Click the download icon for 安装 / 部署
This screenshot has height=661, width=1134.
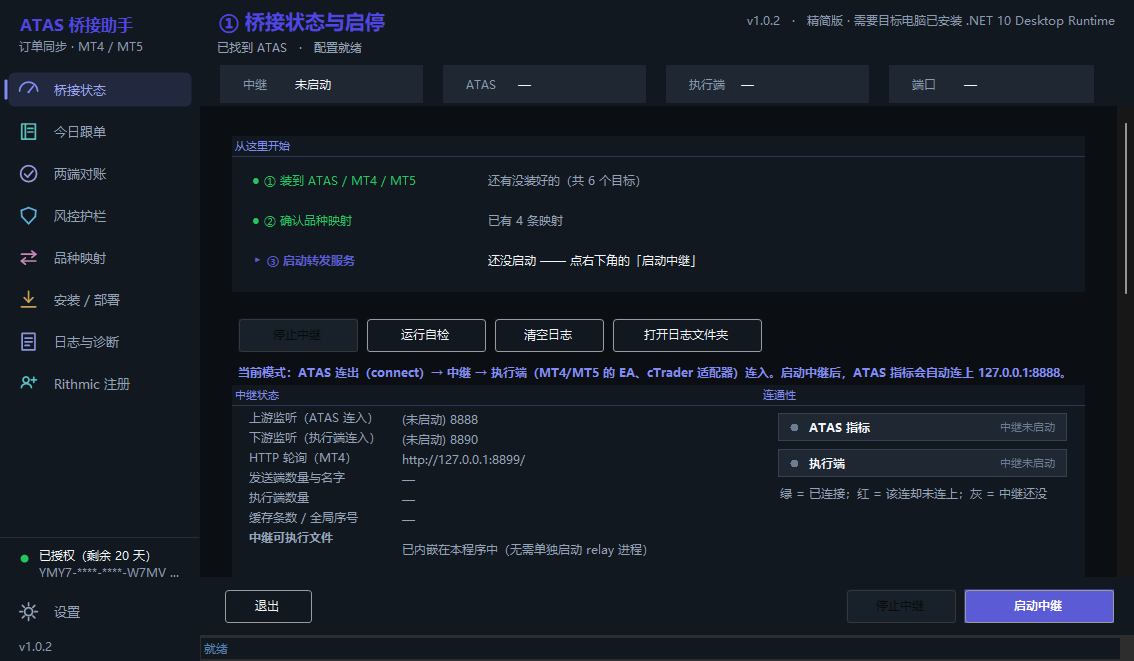[x=28, y=299]
